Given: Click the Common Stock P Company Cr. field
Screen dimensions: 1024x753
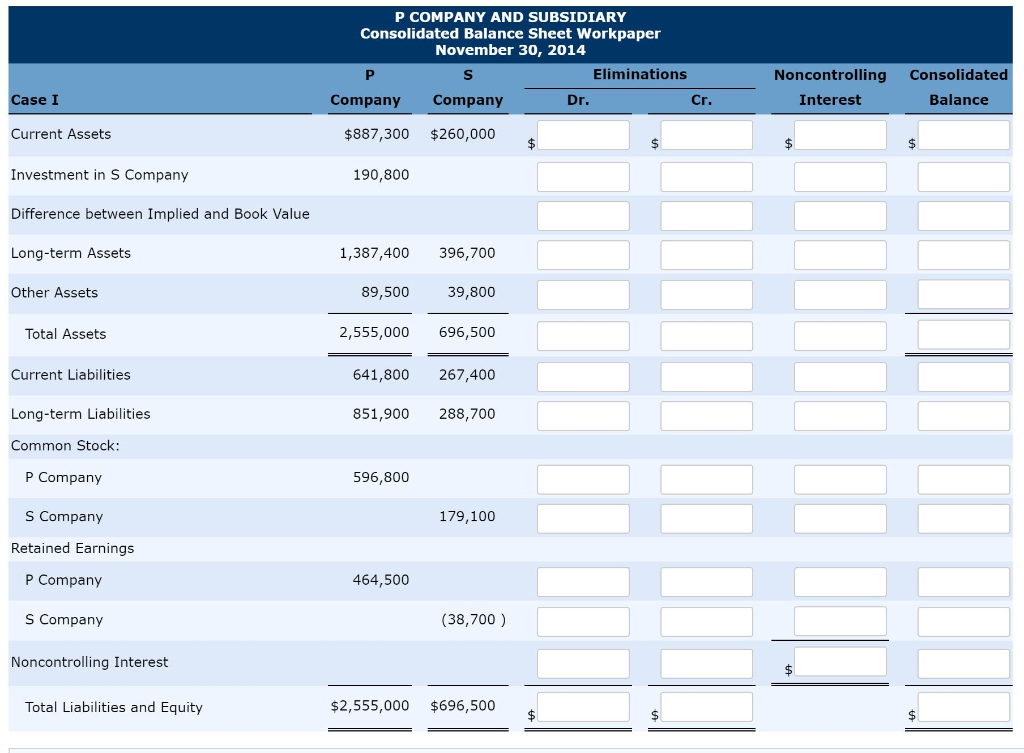Looking at the screenshot, I should tap(706, 479).
